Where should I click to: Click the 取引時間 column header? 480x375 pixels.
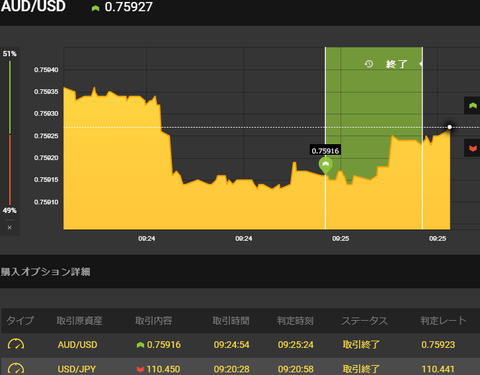231,320
